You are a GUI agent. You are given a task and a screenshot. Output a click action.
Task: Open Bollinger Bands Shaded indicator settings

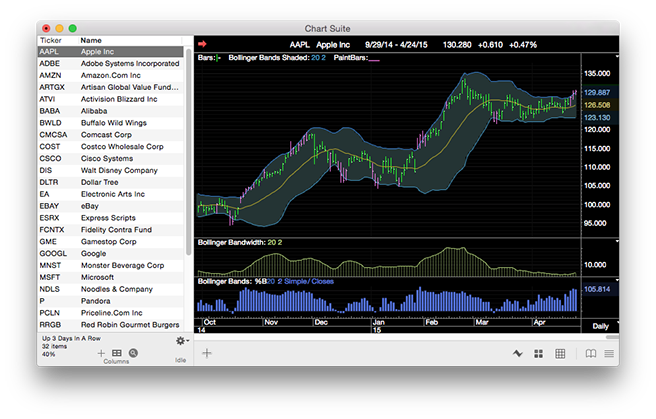[x=277, y=58]
